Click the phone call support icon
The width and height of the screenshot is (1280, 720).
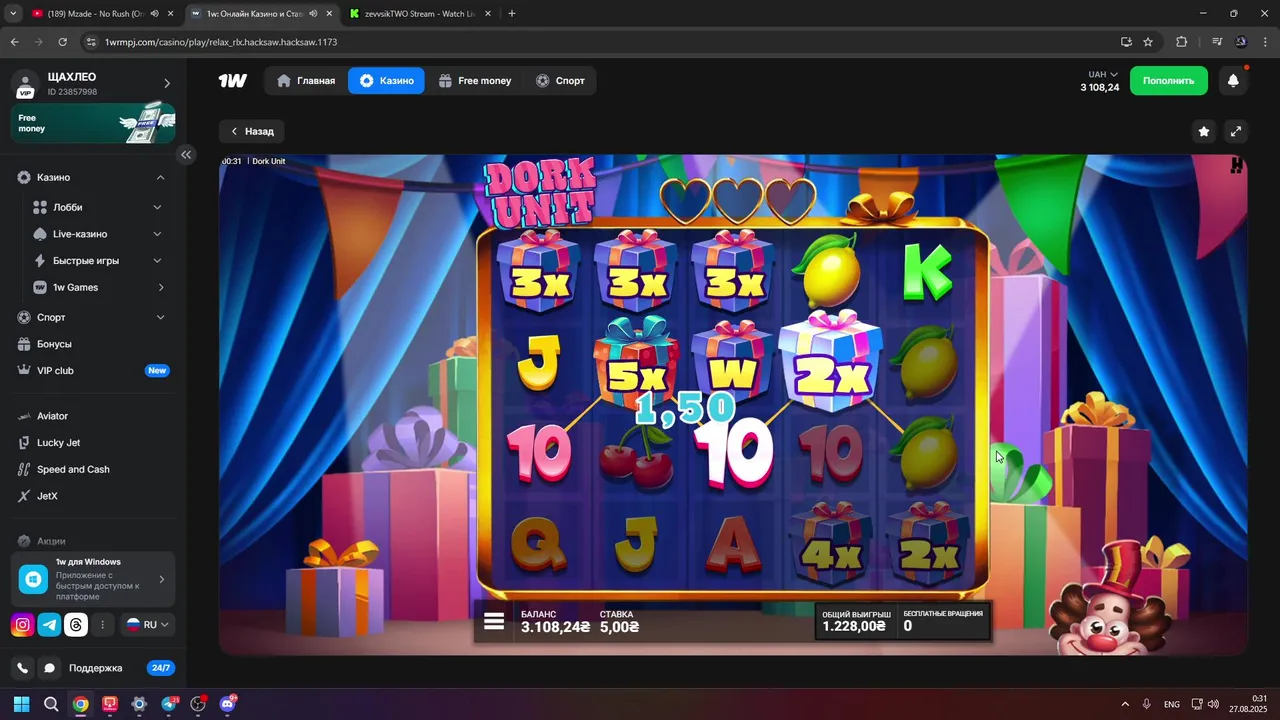tap(22, 668)
